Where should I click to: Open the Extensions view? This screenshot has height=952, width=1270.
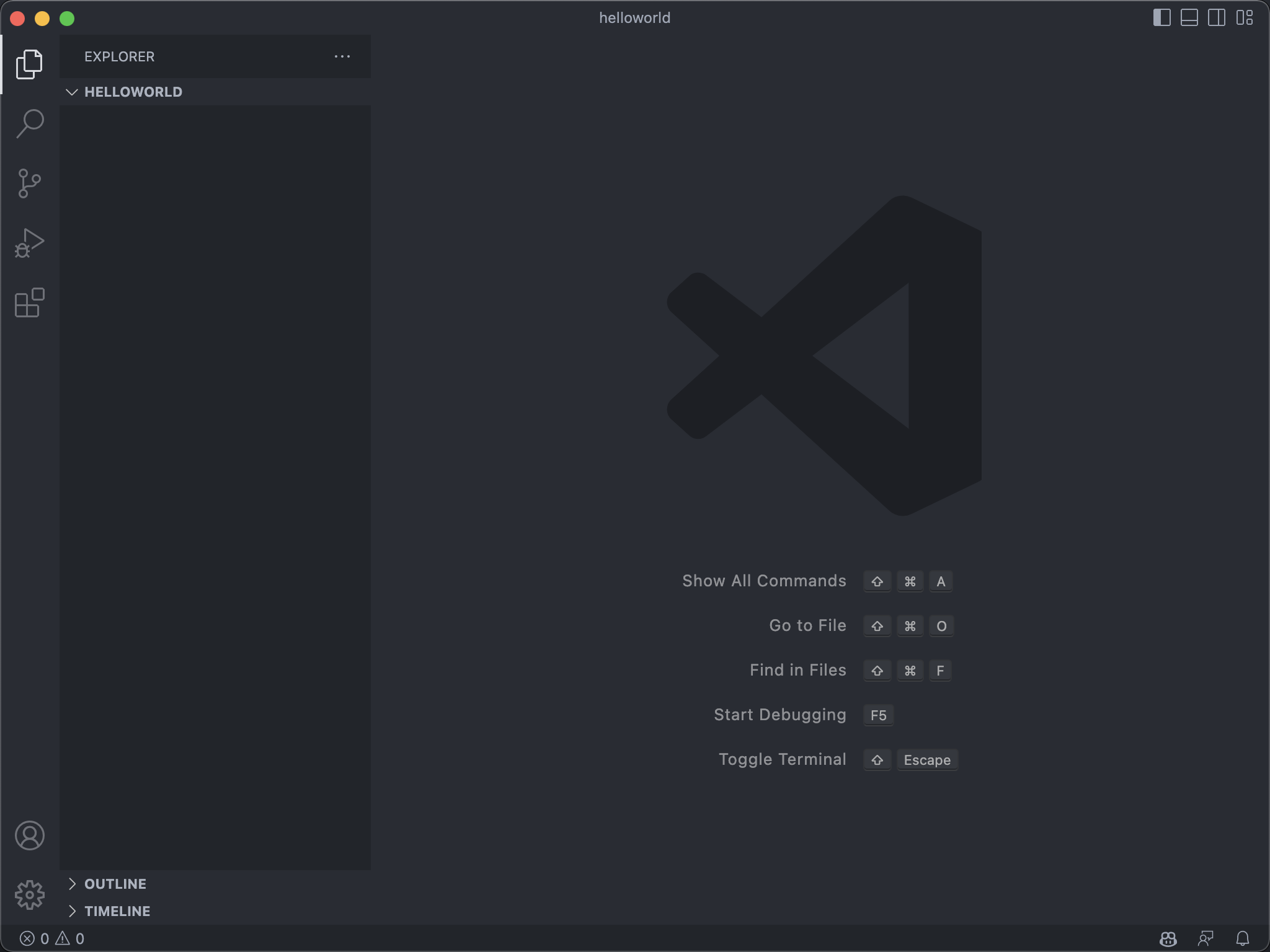click(x=29, y=302)
